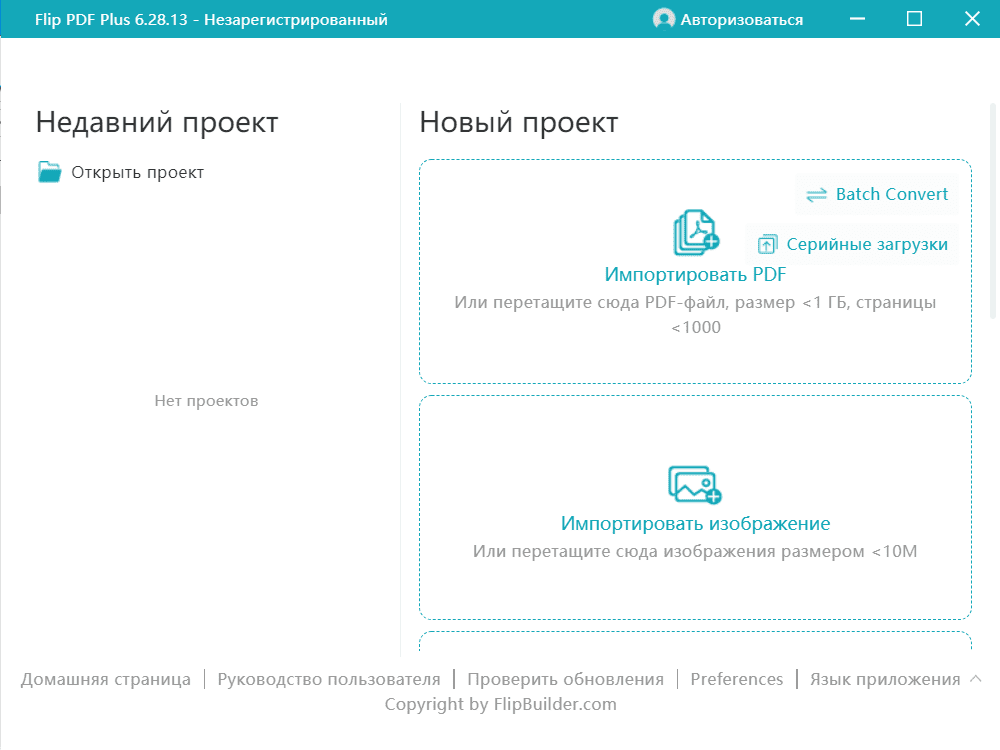The image size is (1000, 750).
Task: Open the Авторизоваться login link
Action: click(x=741, y=20)
